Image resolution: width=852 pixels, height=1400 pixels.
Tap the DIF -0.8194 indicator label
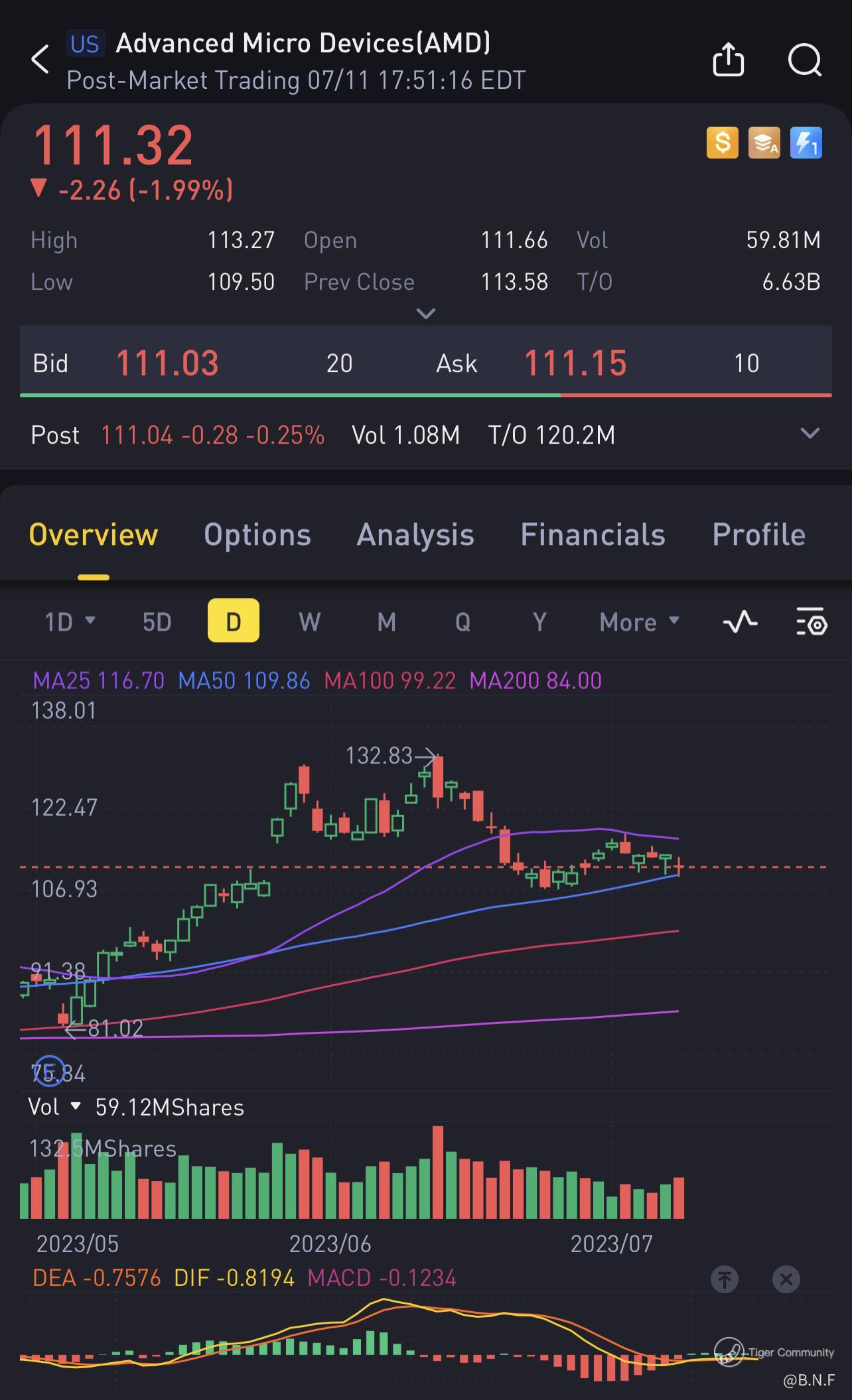pos(234,1278)
